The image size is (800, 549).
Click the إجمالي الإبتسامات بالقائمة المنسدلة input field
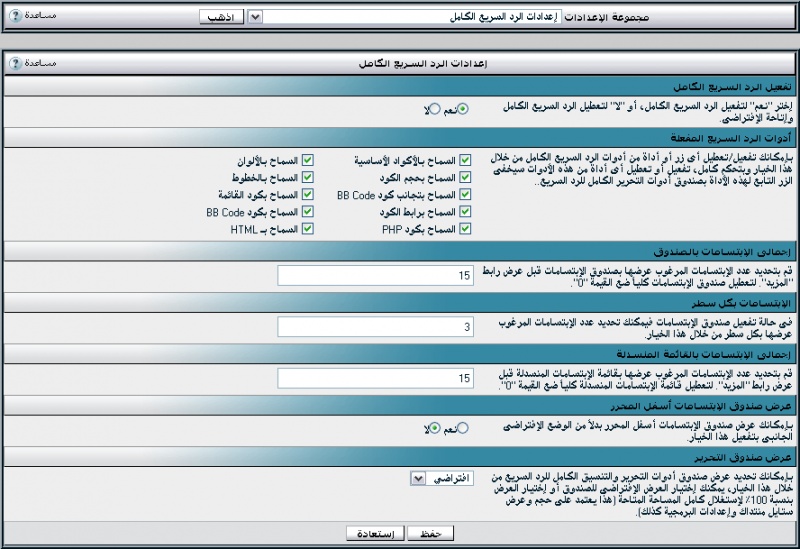374,378
